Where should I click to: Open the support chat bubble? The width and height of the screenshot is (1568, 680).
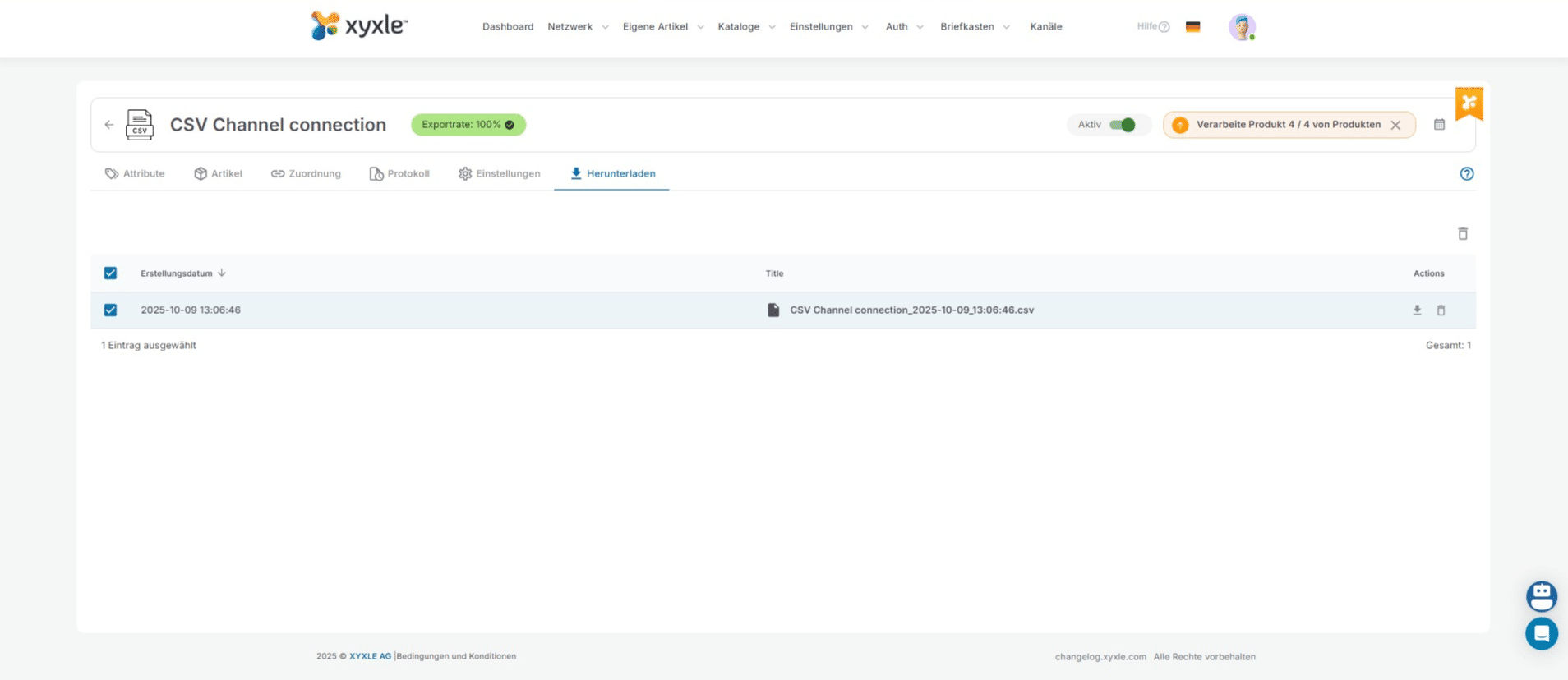point(1542,634)
